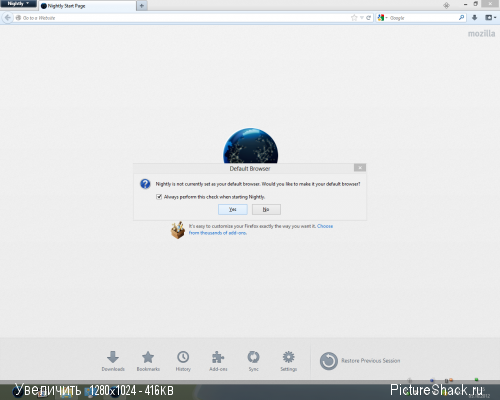Focus the Go to a Website address bar
500x400 pixels.
click(182, 18)
